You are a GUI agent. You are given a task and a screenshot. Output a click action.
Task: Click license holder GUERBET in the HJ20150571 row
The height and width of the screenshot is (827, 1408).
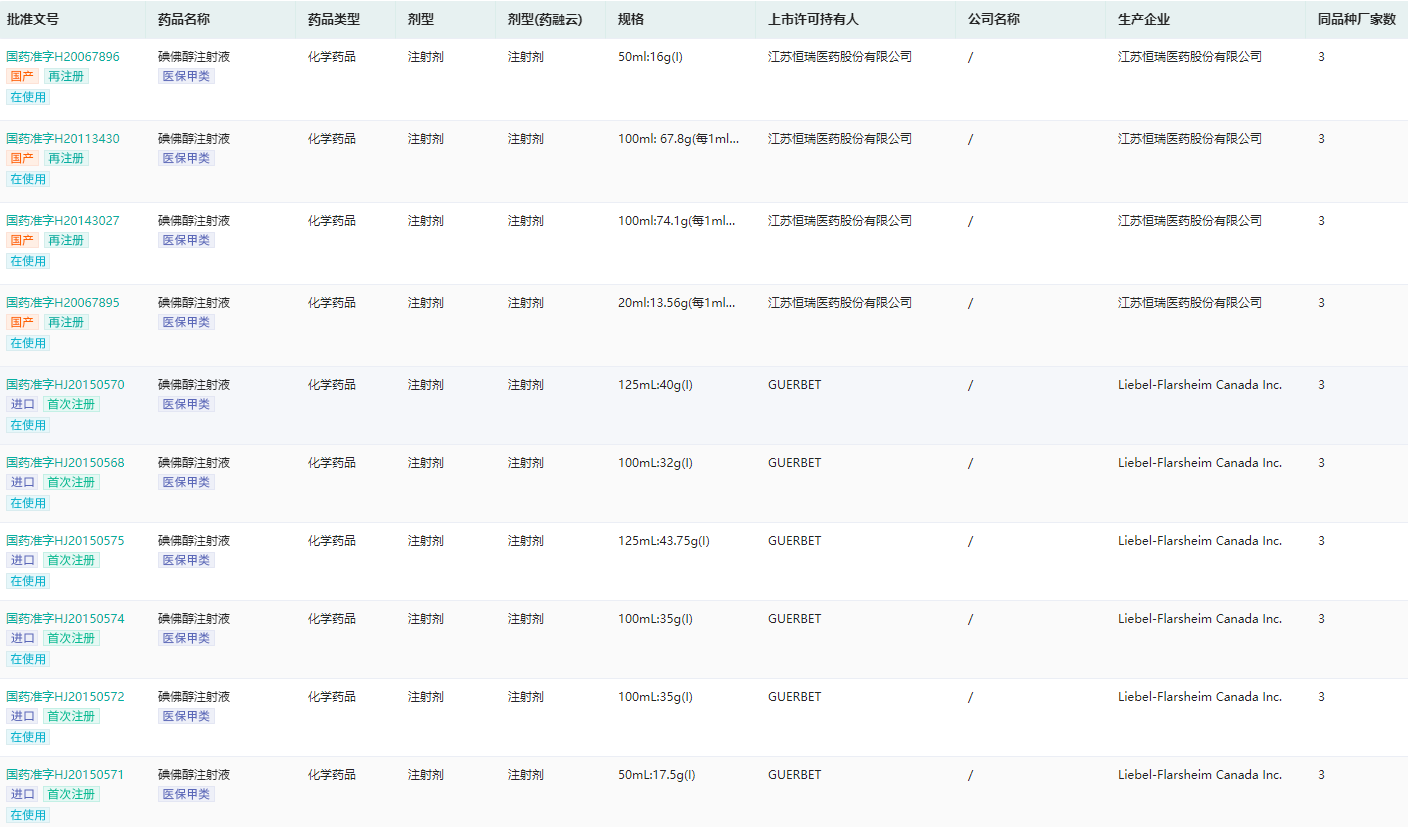click(x=794, y=775)
